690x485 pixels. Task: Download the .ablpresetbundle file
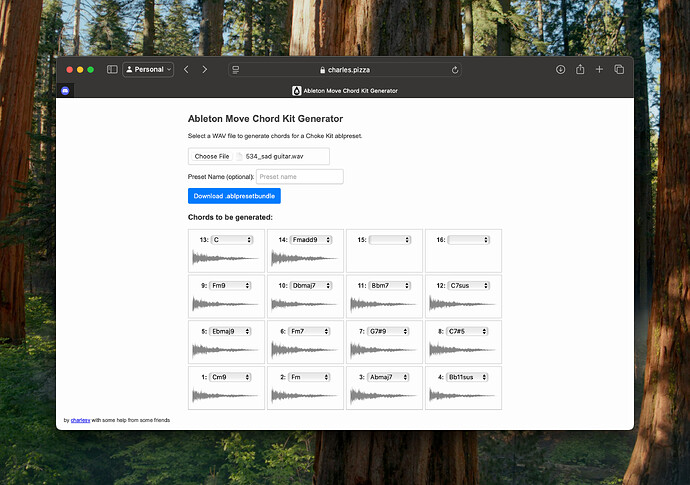(x=234, y=196)
